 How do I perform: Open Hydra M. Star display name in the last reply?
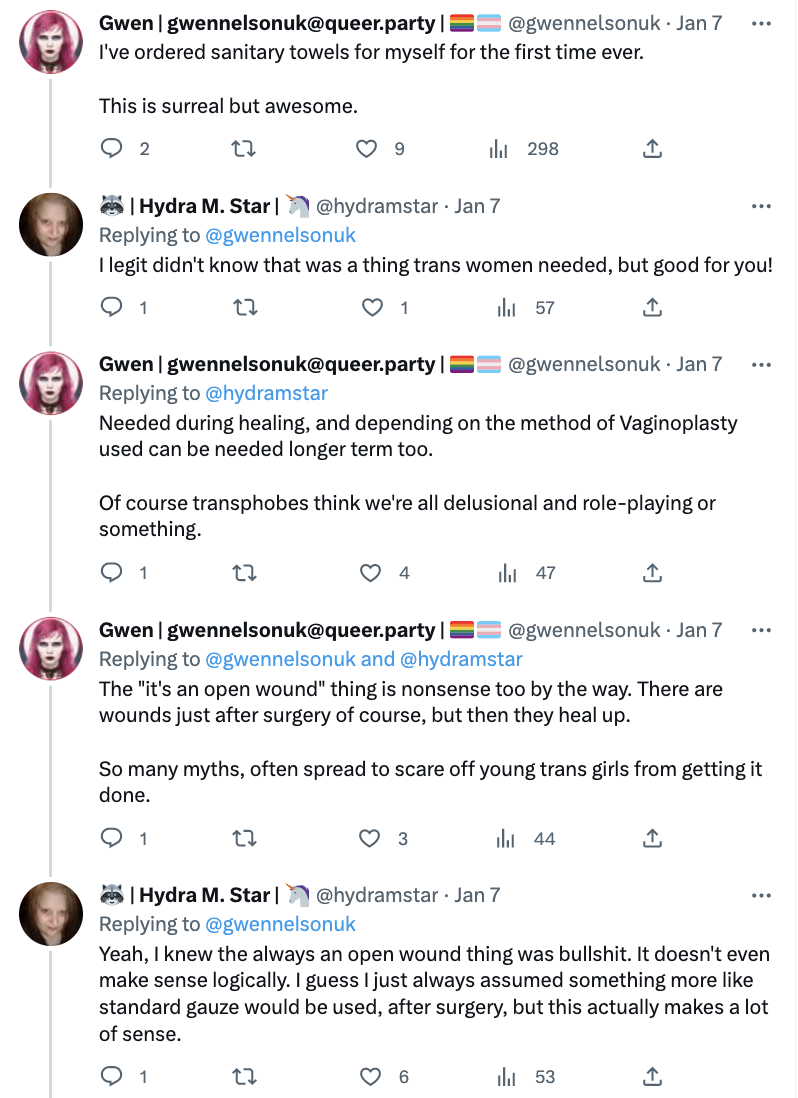pos(204,895)
